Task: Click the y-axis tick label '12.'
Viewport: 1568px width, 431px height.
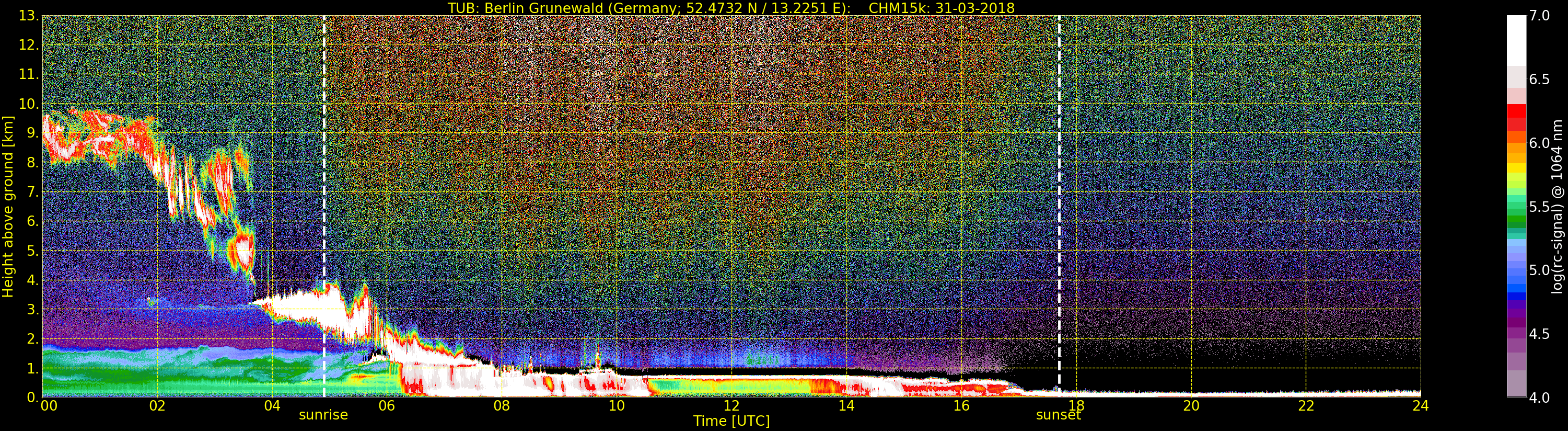Action: point(29,45)
